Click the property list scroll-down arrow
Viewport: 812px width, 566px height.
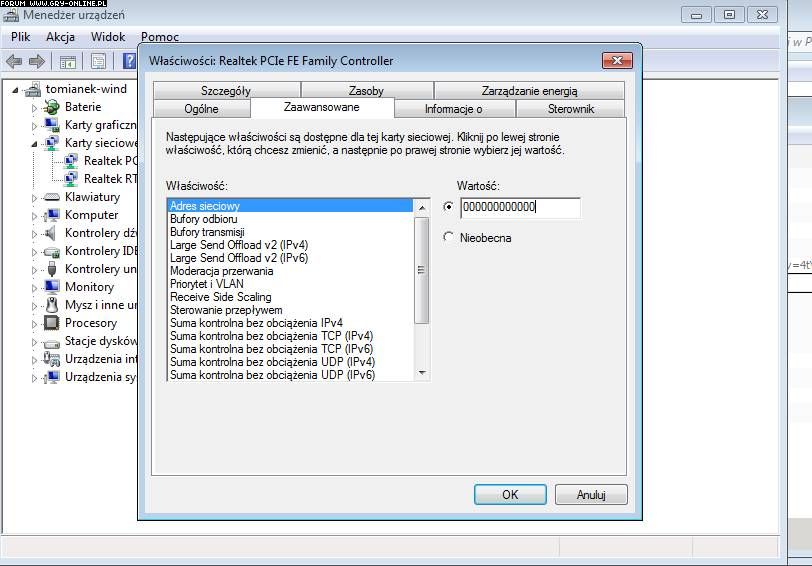click(x=422, y=373)
